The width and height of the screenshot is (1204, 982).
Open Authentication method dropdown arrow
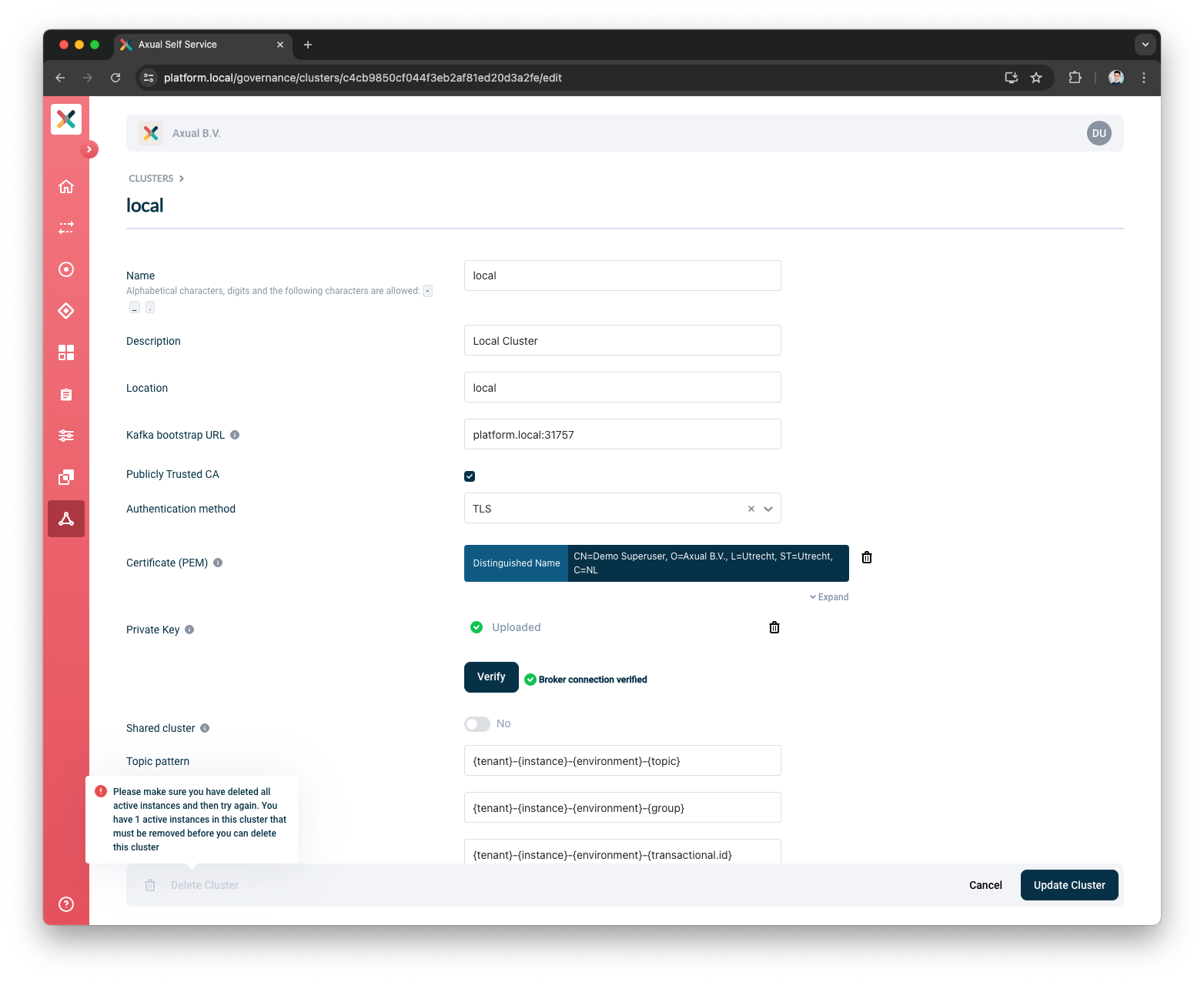(768, 509)
